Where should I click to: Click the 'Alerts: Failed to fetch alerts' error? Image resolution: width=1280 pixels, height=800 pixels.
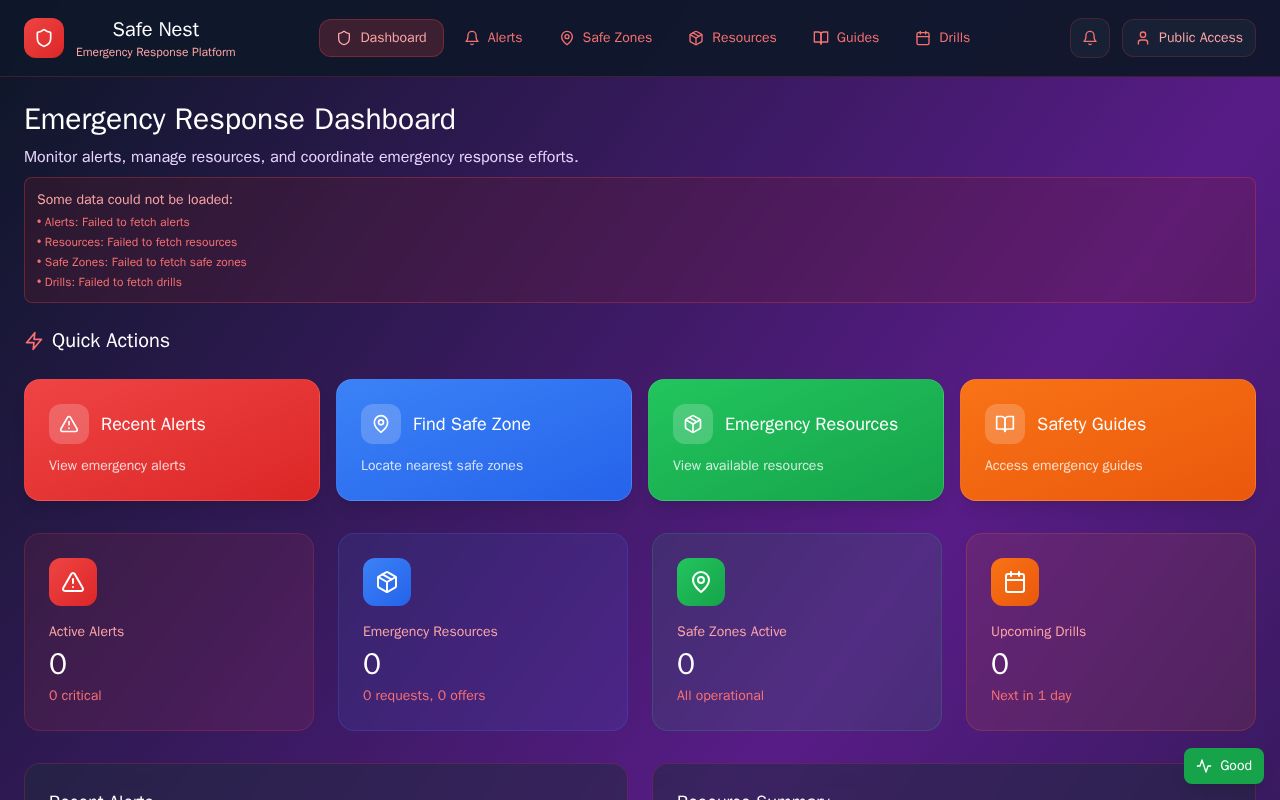113,222
